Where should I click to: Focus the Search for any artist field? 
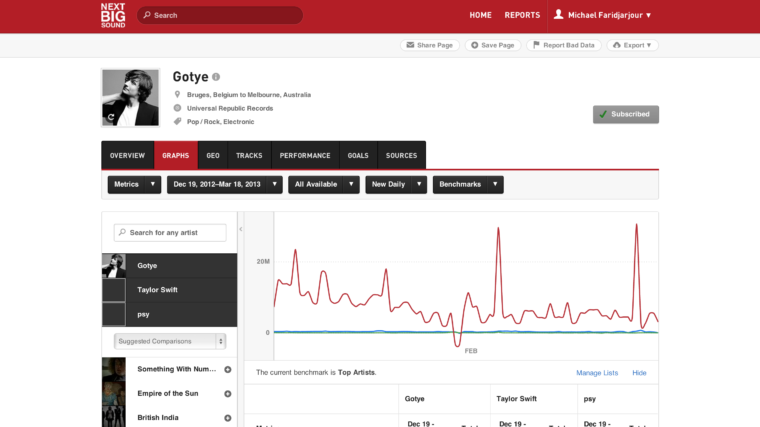170,233
